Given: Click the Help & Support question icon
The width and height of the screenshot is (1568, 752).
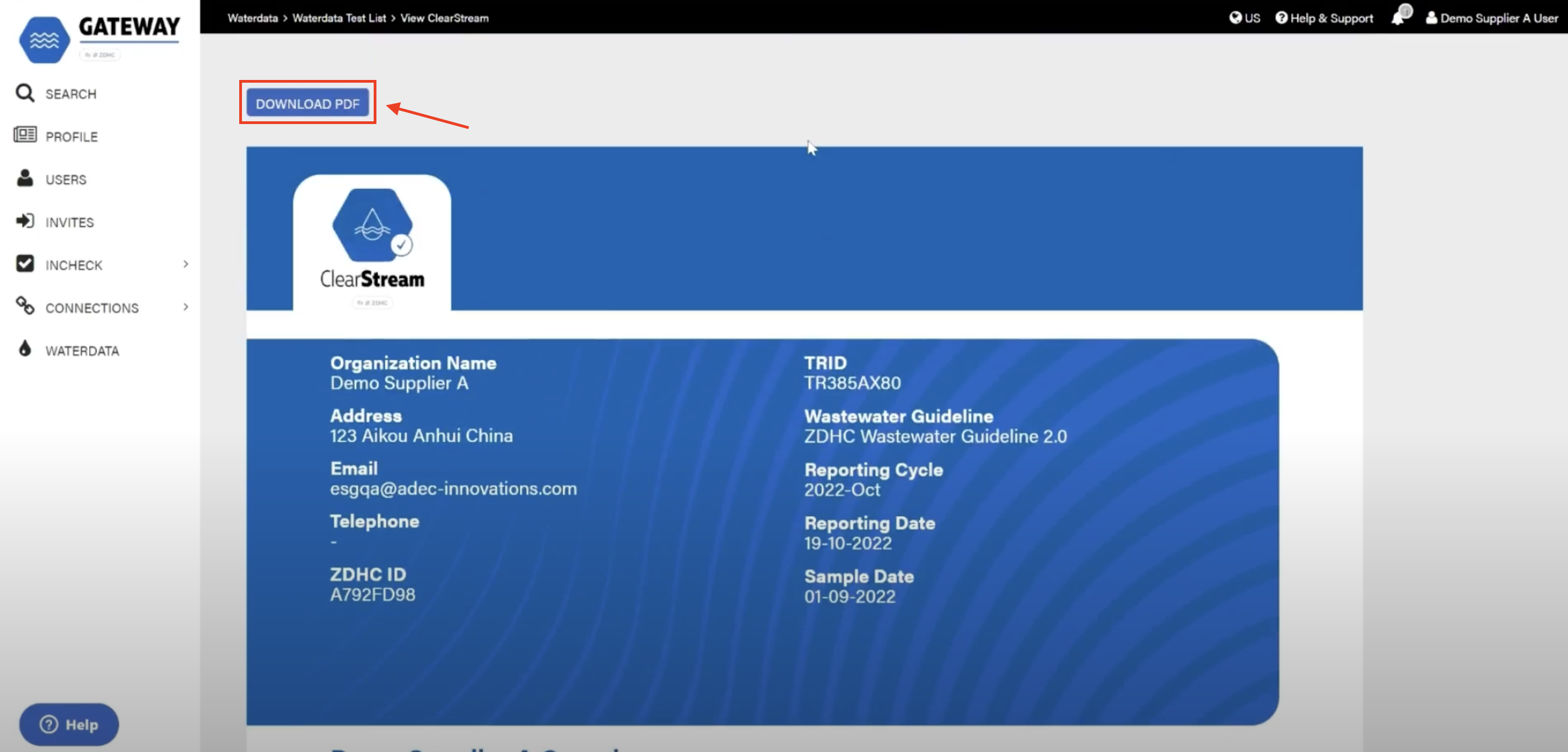Looking at the screenshot, I should [x=1281, y=18].
